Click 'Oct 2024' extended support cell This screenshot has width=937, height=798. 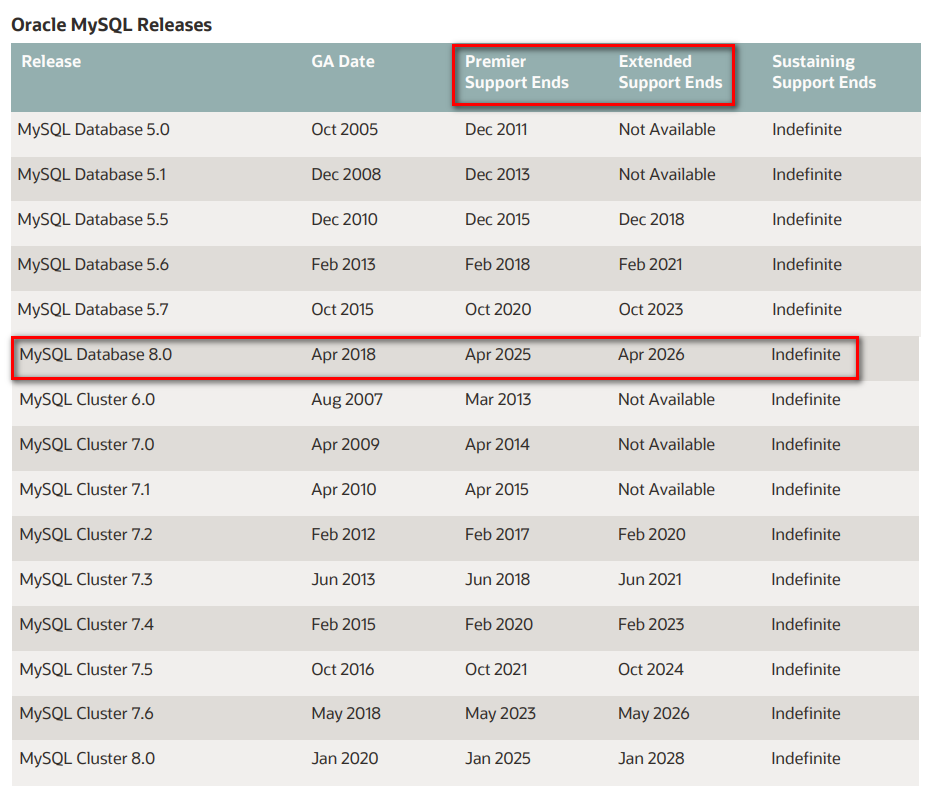point(651,669)
